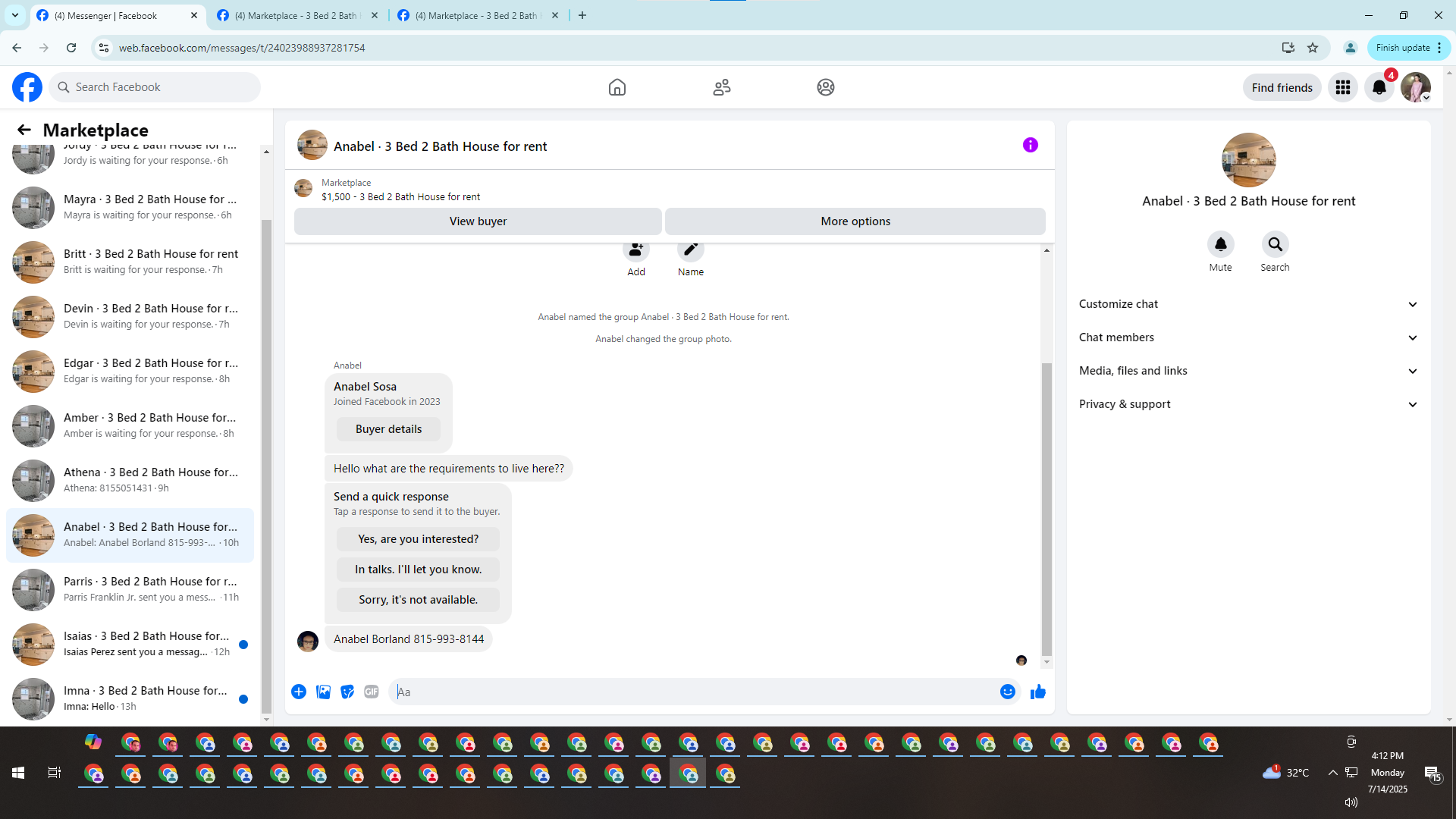Send "Sorry, it's not available." quick response

click(418, 600)
